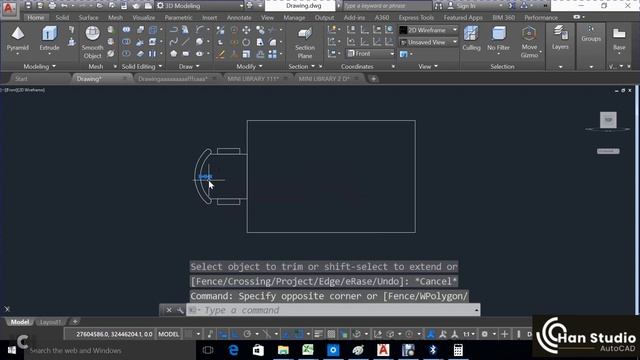Viewport: 640px width, 360px height.
Task: Open the Groups panel button
Action: tap(591, 33)
